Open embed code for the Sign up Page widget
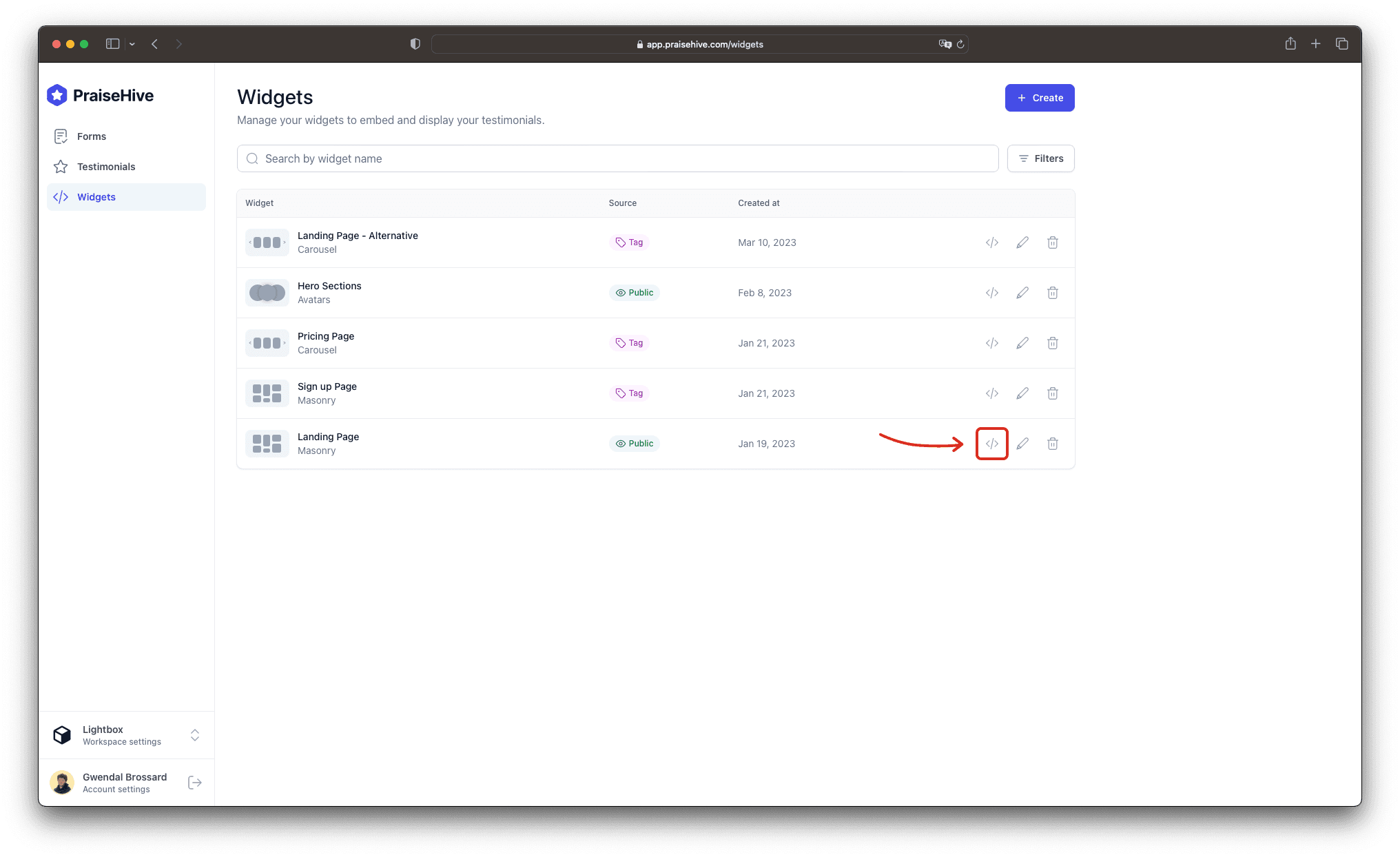Screen dimensions: 1400x857 coord(991,393)
